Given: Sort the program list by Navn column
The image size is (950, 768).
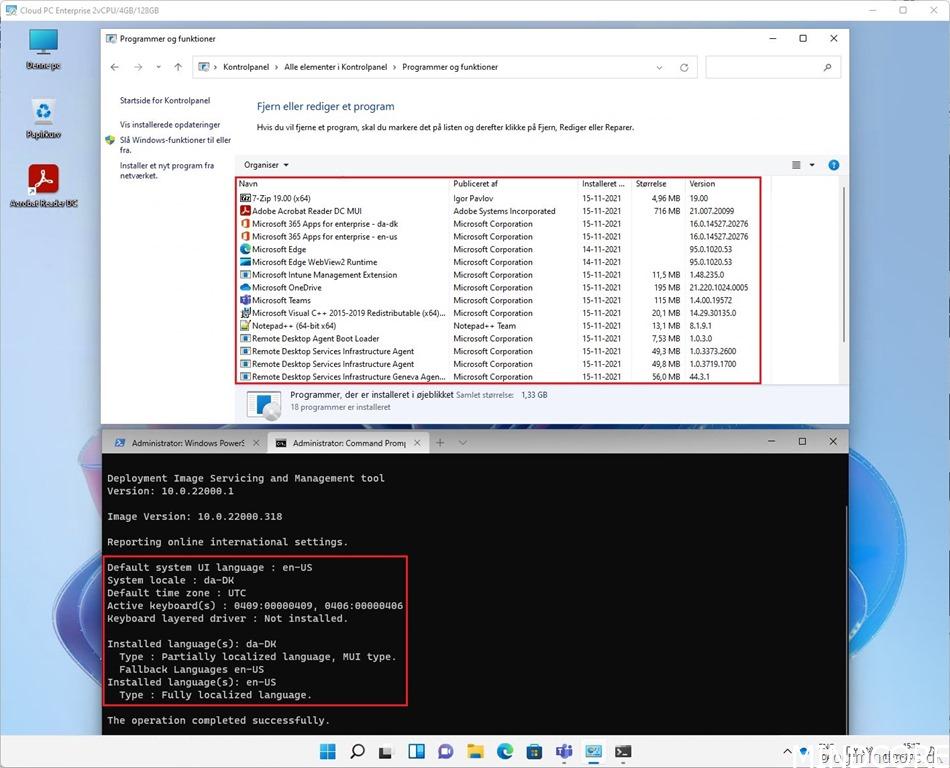Looking at the screenshot, I should [300, 184].
